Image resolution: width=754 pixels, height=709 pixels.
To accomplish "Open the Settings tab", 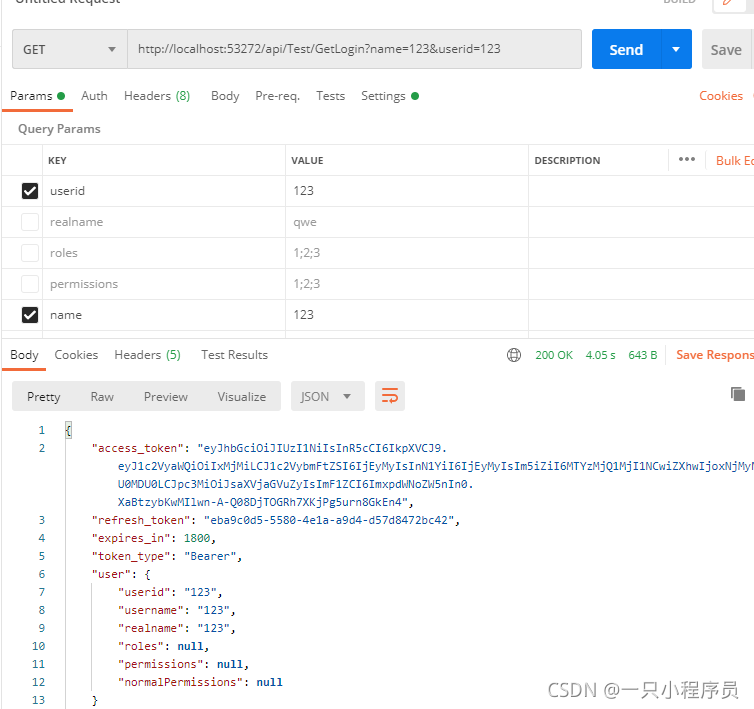I will click(x=390, y=96).
